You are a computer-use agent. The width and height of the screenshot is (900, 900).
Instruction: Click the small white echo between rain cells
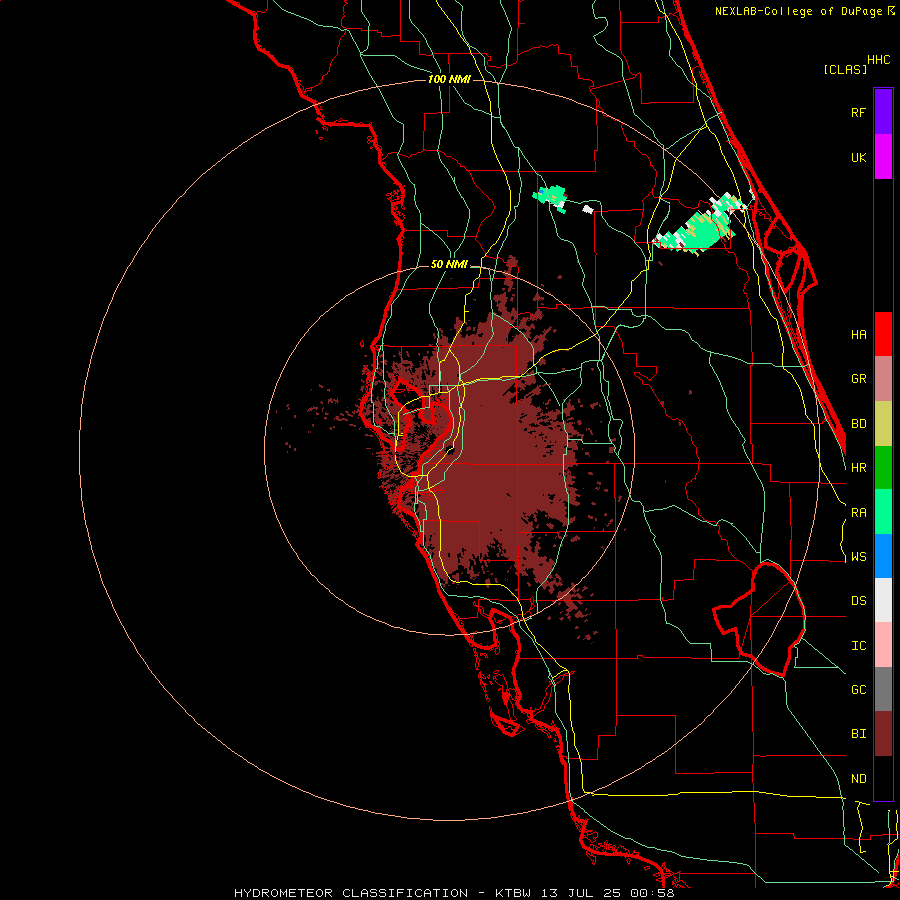pyautogui.click(x=588, y=208)
